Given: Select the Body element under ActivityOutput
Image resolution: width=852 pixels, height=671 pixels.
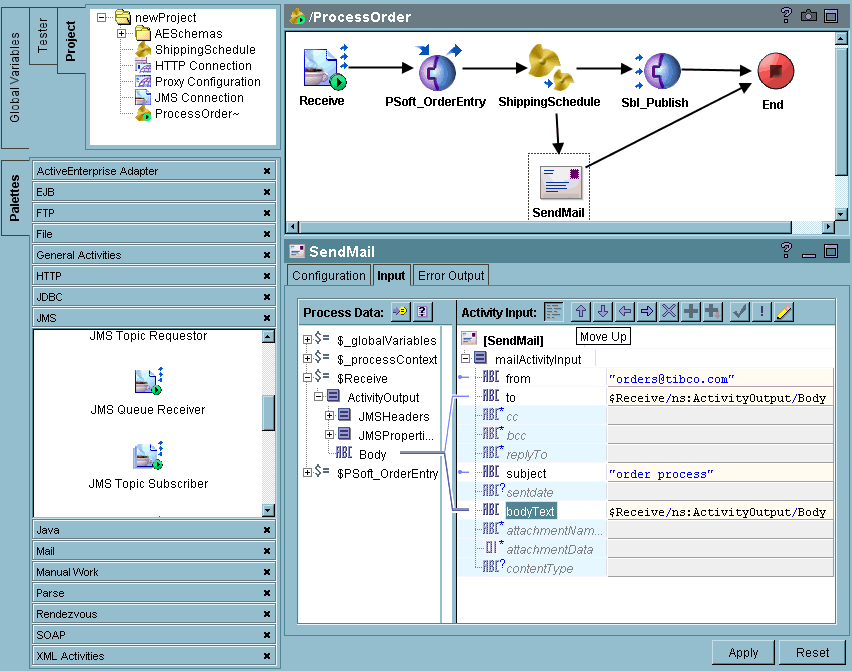Looking at the screenshot, I should click(372, 454).
